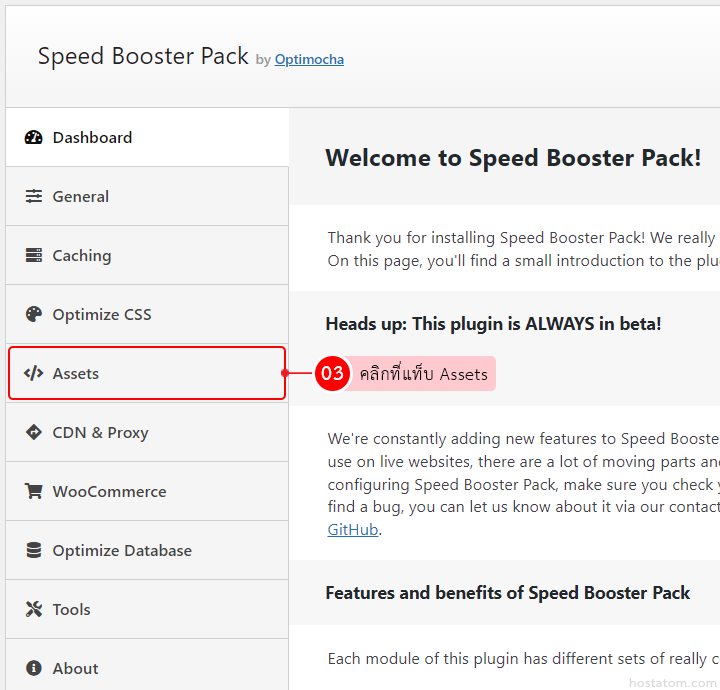
Task: Click the Tools wrench icon
Action: click(34, 610)
